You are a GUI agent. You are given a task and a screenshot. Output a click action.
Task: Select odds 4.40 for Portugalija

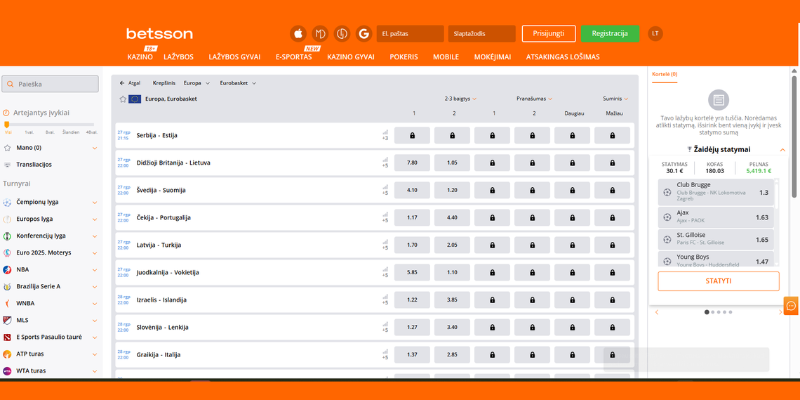tap(452, 218)
